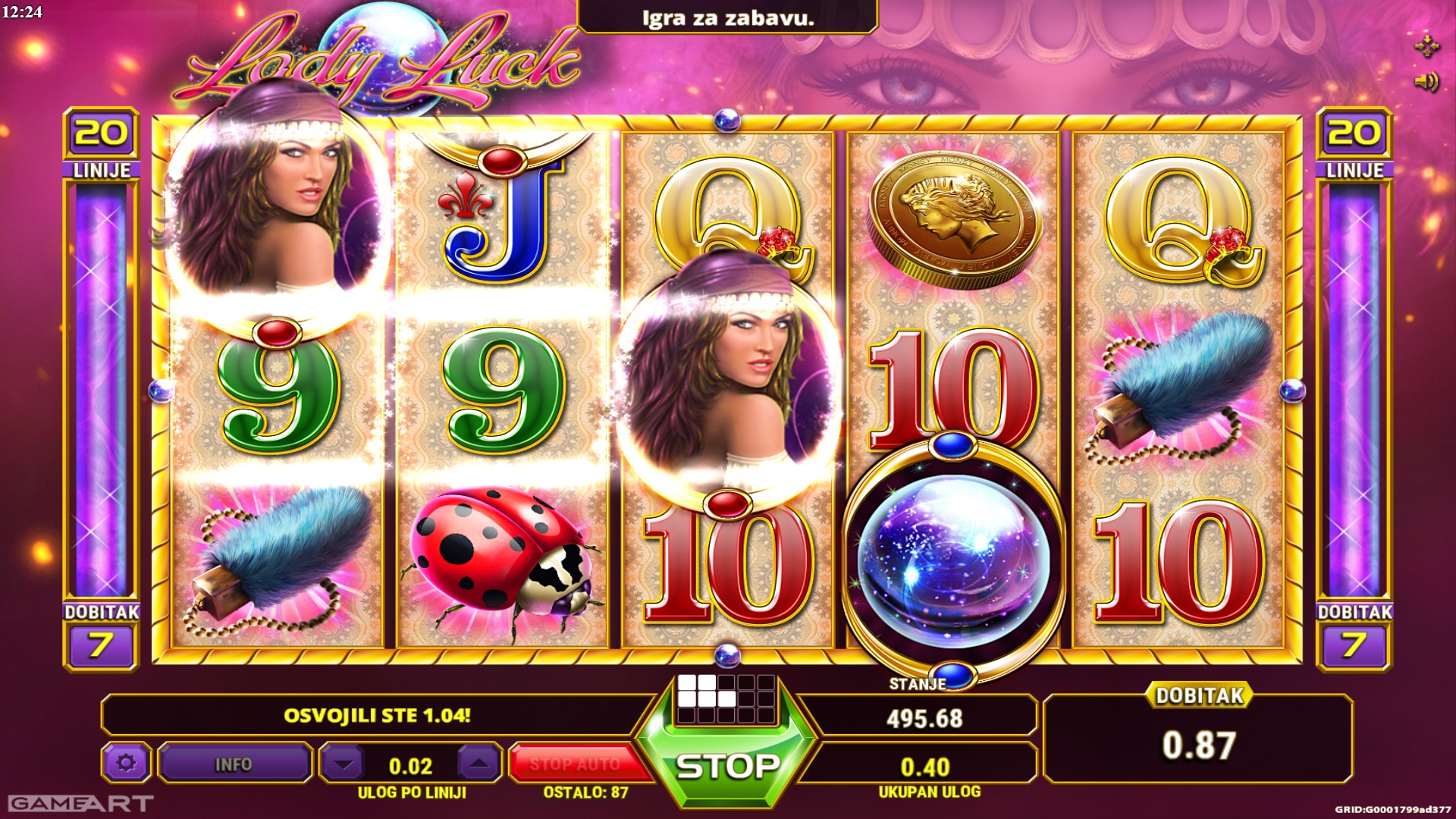Hit the green STOP spin button

pos(726,766)
